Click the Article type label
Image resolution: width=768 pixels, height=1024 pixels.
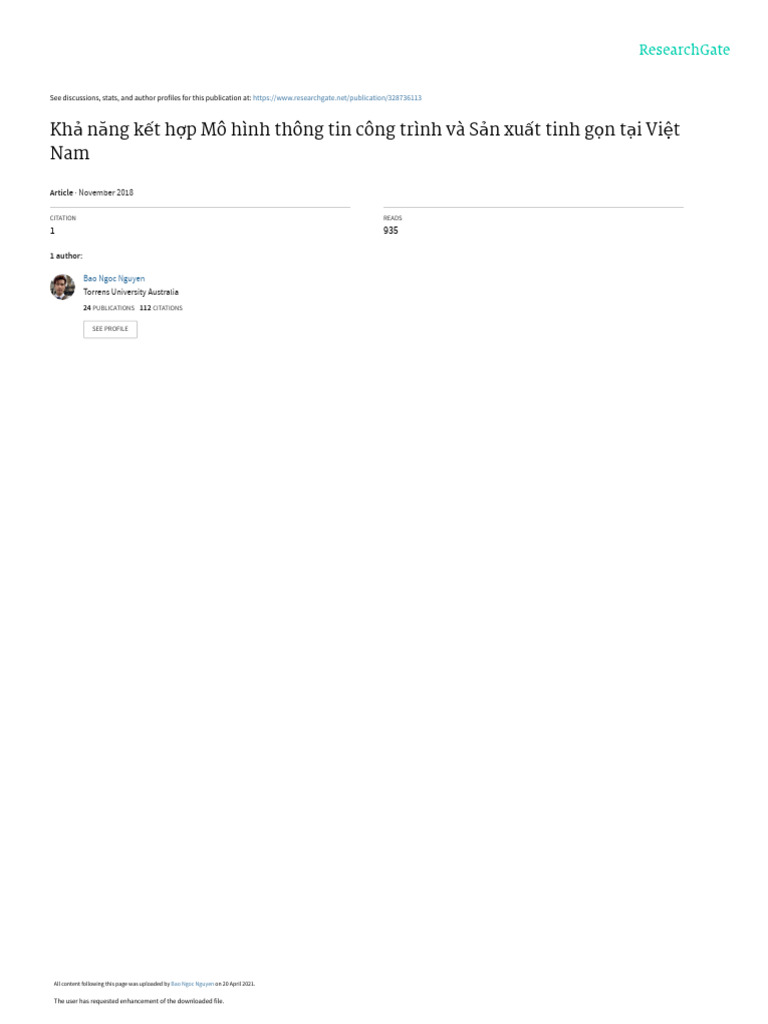pyautogui.click(x=61, y=193)
